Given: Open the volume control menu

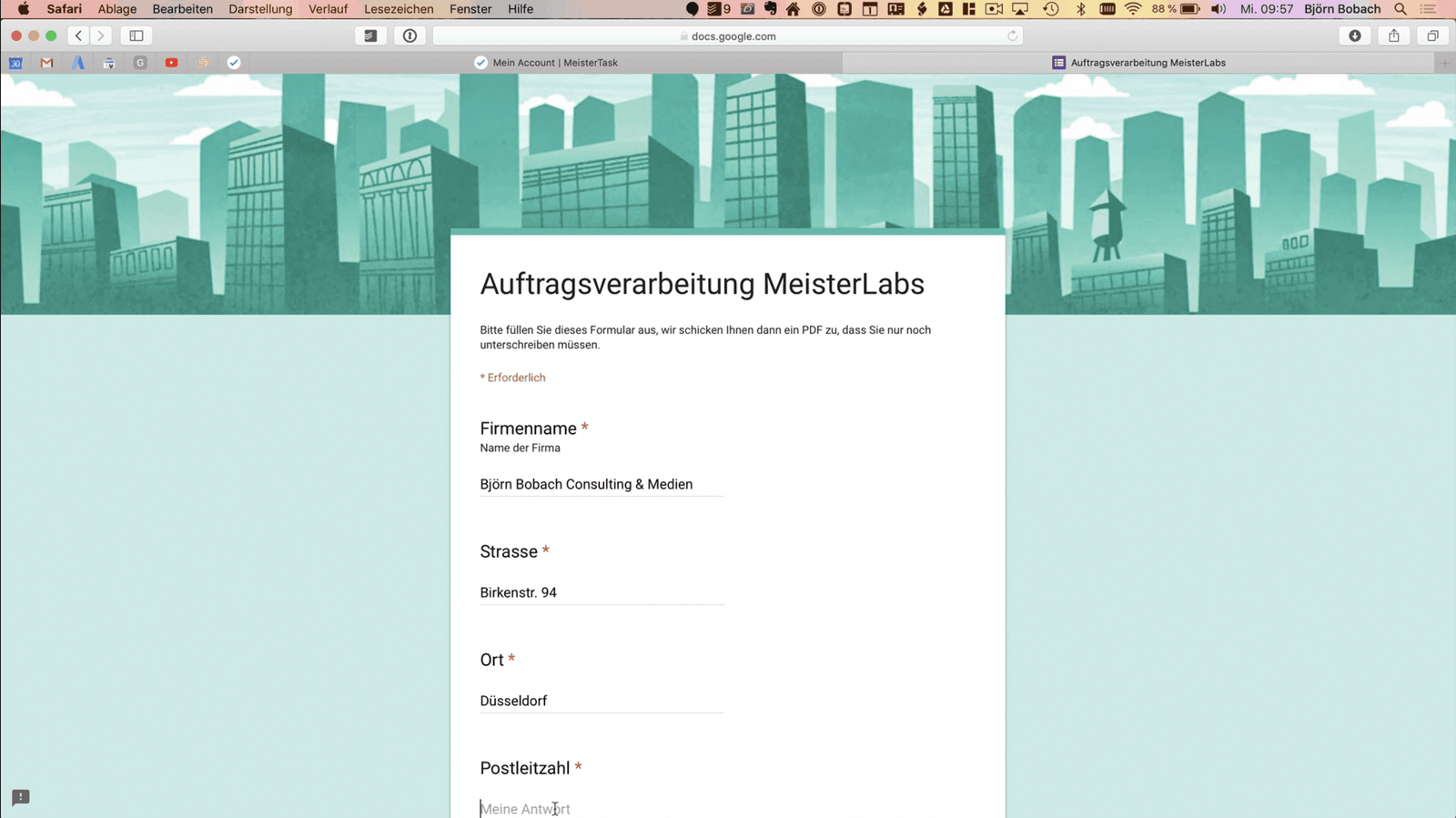Looking at the screenshot, I should 1218,9.
